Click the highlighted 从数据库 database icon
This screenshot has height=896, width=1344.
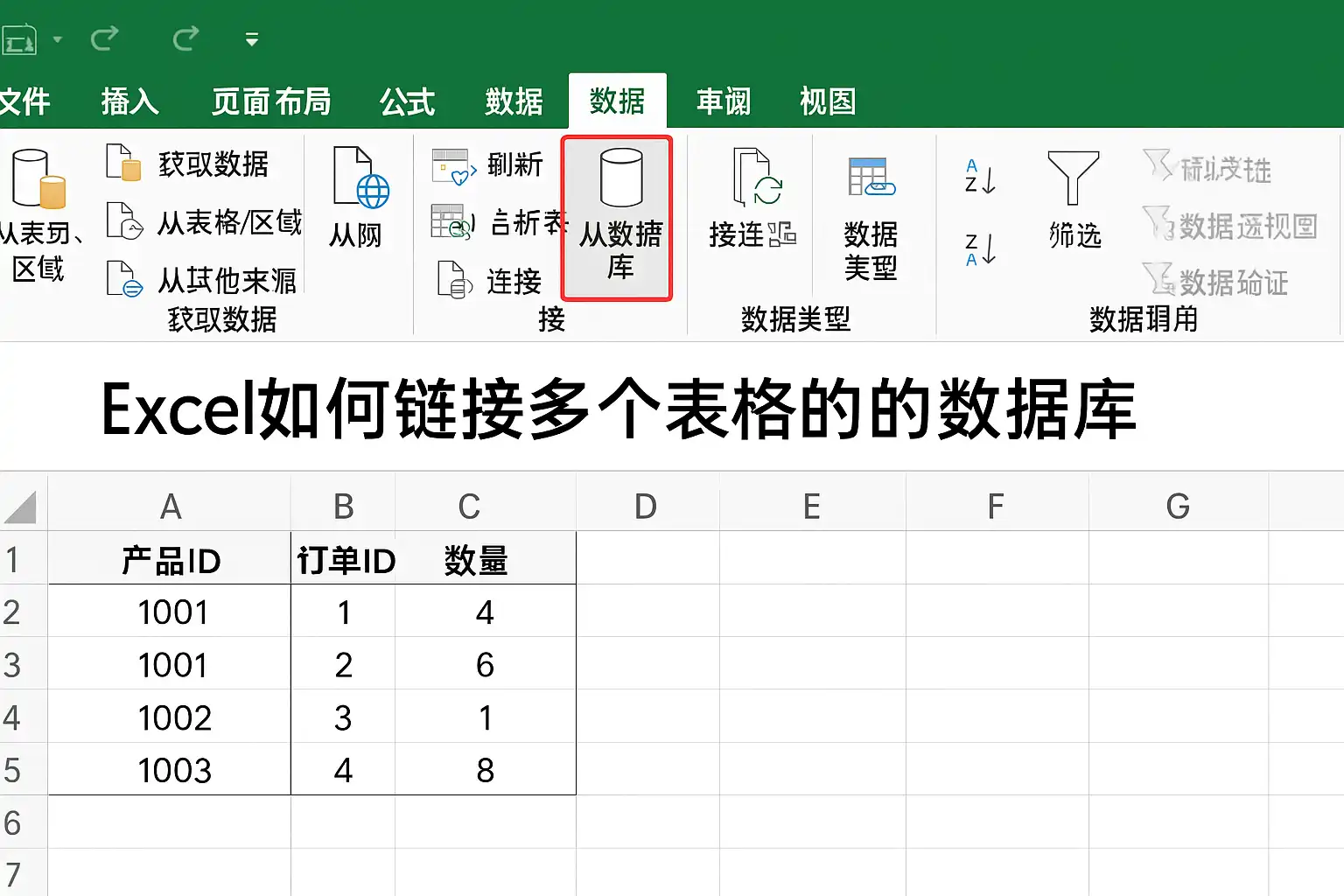pyautogui.click(x=620, y=178)
